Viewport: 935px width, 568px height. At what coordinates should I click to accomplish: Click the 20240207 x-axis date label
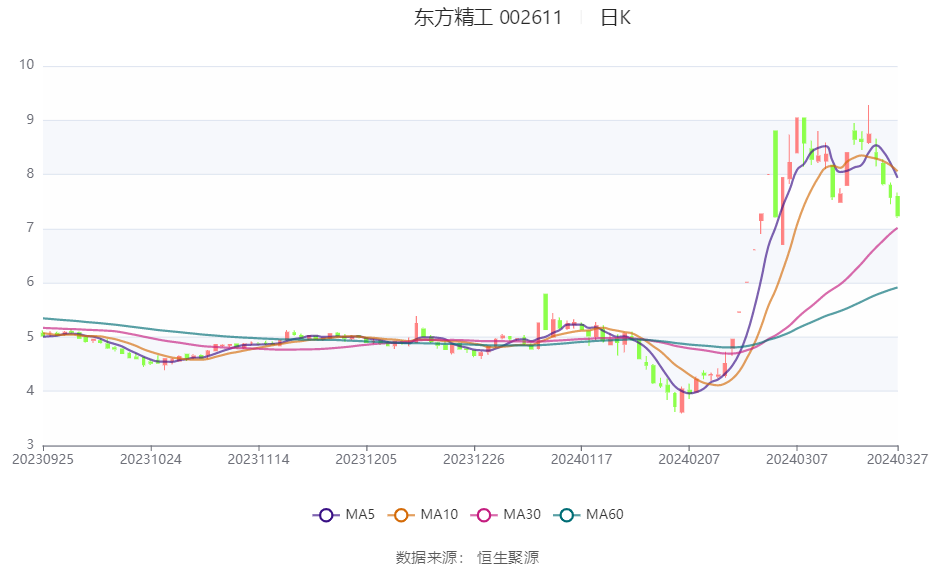point(689,460)
